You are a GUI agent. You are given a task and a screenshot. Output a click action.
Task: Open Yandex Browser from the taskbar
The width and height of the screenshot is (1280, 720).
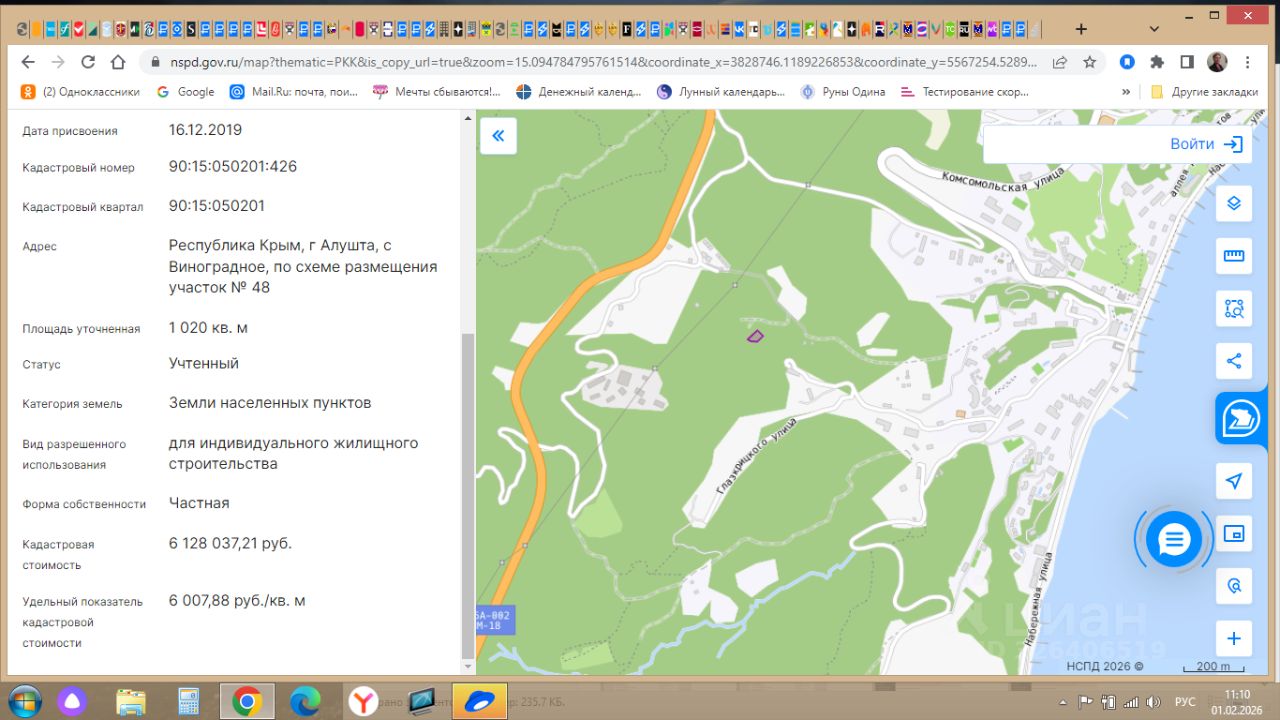tap(363, 701)
